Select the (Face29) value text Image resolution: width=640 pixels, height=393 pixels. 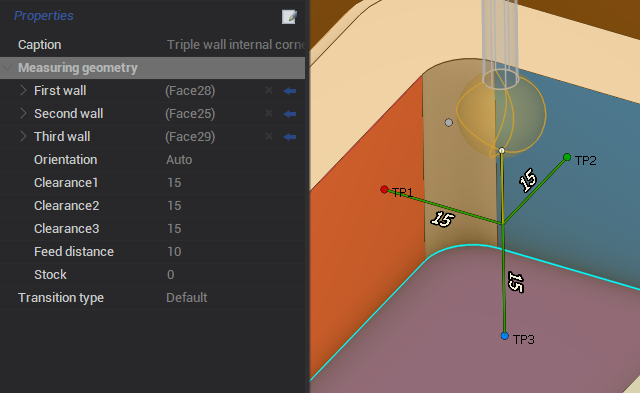(190, 137)
